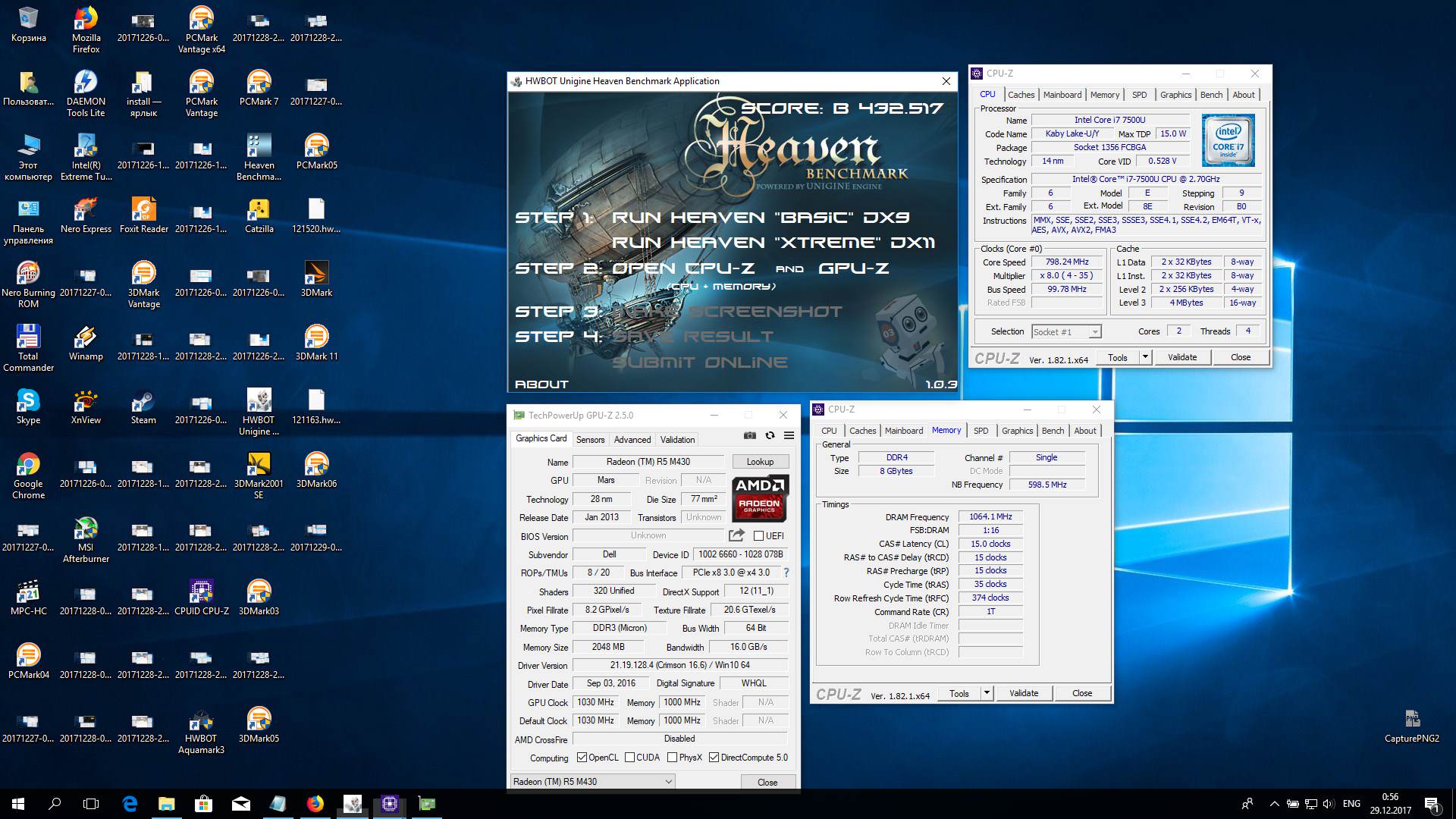Click Validate button in CPU-Z Memory window
Image resolution: width=1456 pixels, height=819 pixels.
1023,693
